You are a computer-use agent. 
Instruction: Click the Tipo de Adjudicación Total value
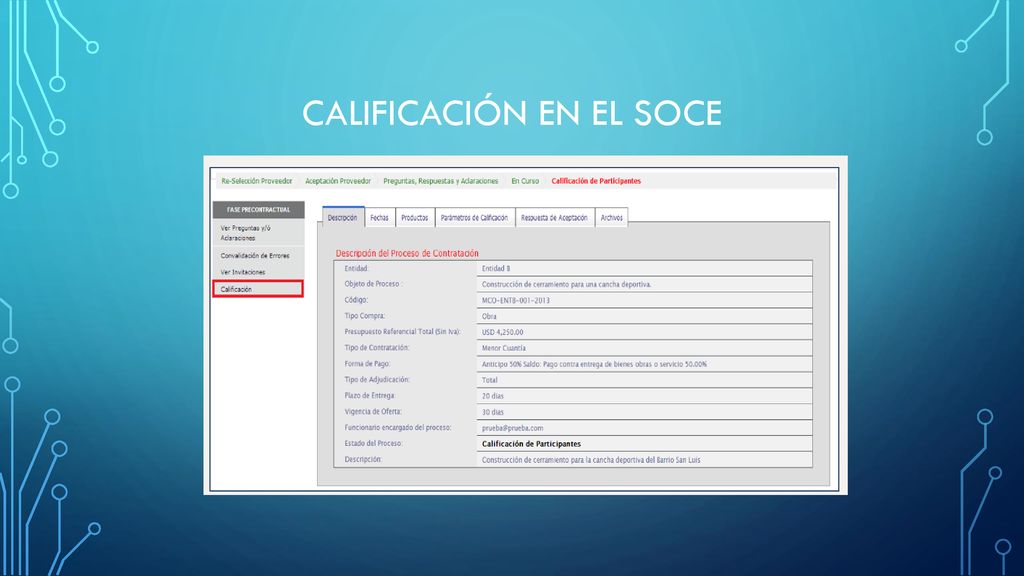489,380
